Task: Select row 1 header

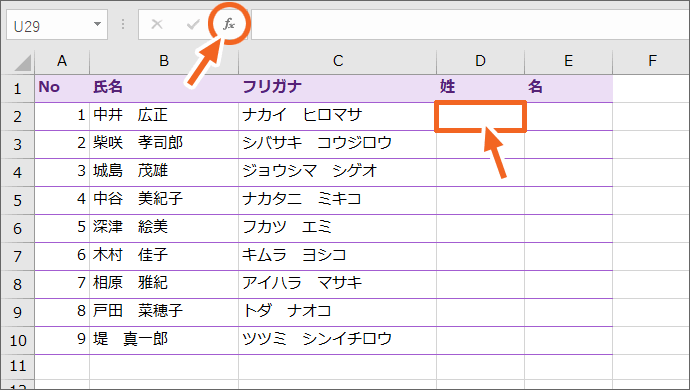Action: click(x=18, y=88)
